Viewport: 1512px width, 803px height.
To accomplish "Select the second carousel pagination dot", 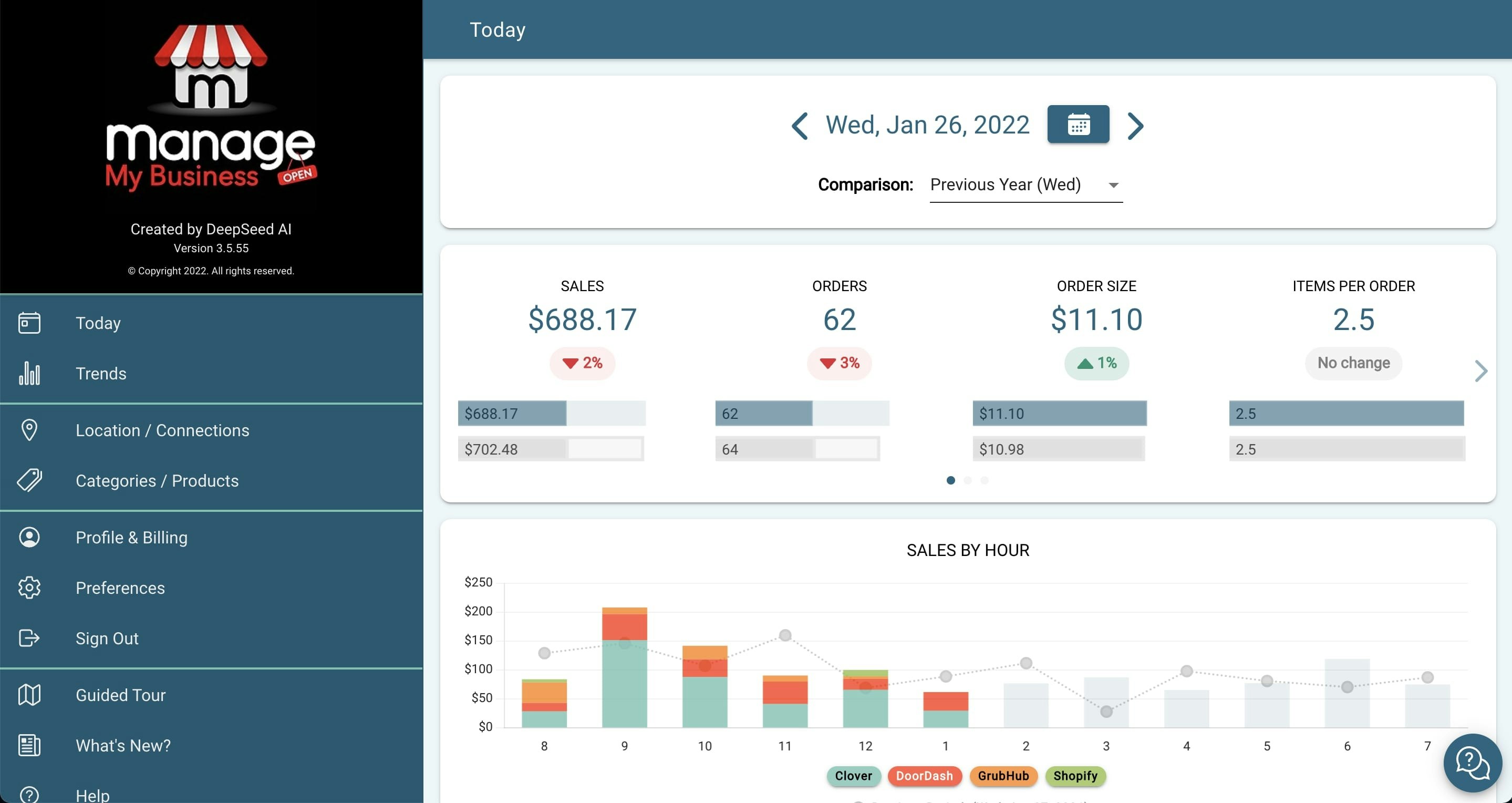I will point(968,480).
